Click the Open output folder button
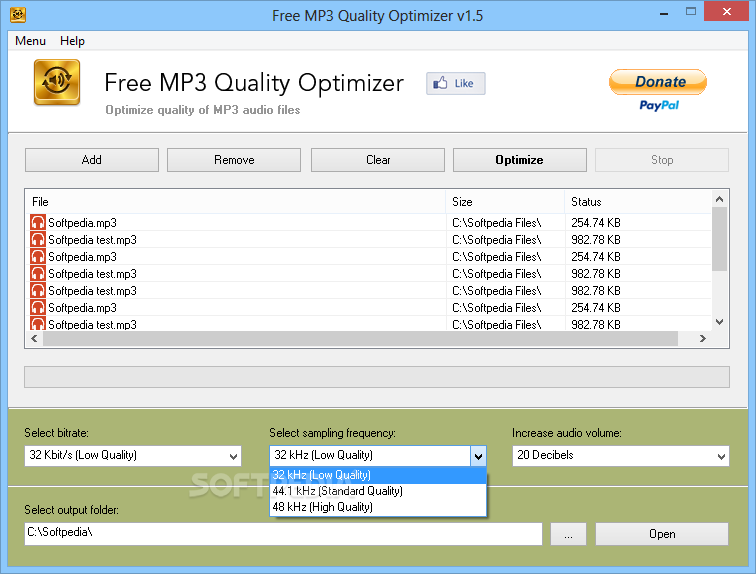This screenshot has width=756, height=574. click(662, 534)
